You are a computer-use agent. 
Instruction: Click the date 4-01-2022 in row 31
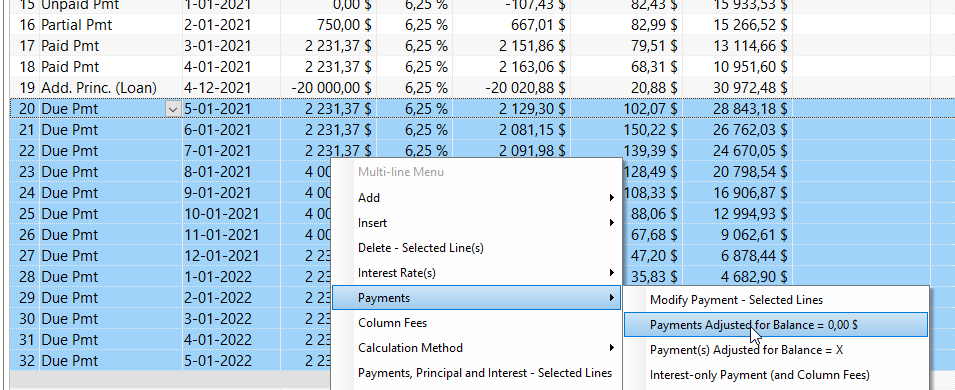coord(217,339)
